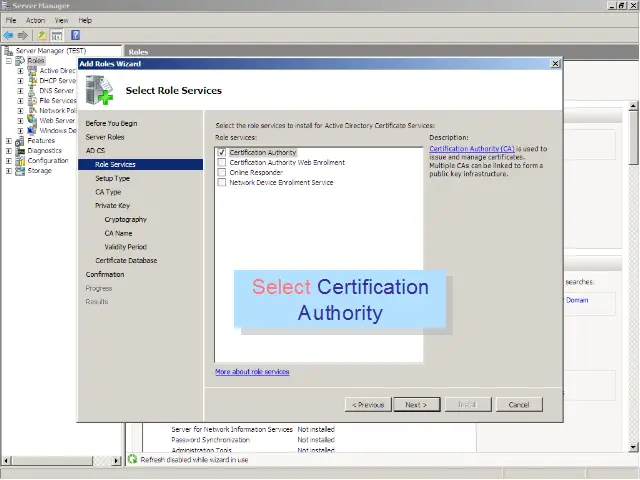Go to CA Type wizard step

[x=108, y=192]
